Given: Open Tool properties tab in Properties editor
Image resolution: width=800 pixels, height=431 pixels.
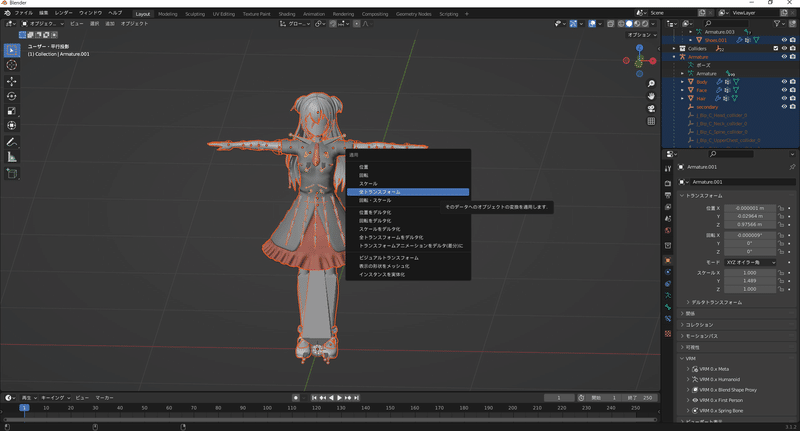Looking at the screenshot, I should [x=668, y=169].
